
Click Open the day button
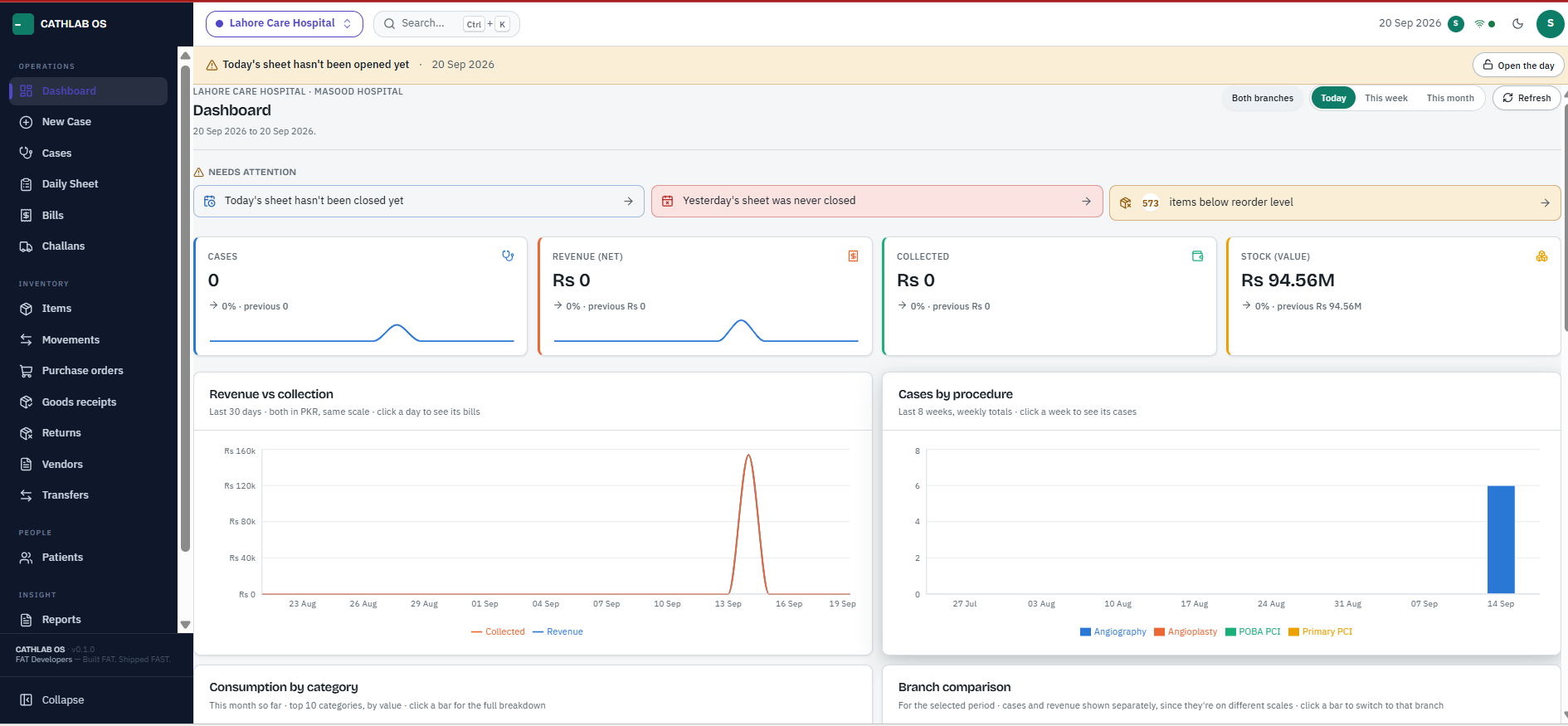point(1518,66)
